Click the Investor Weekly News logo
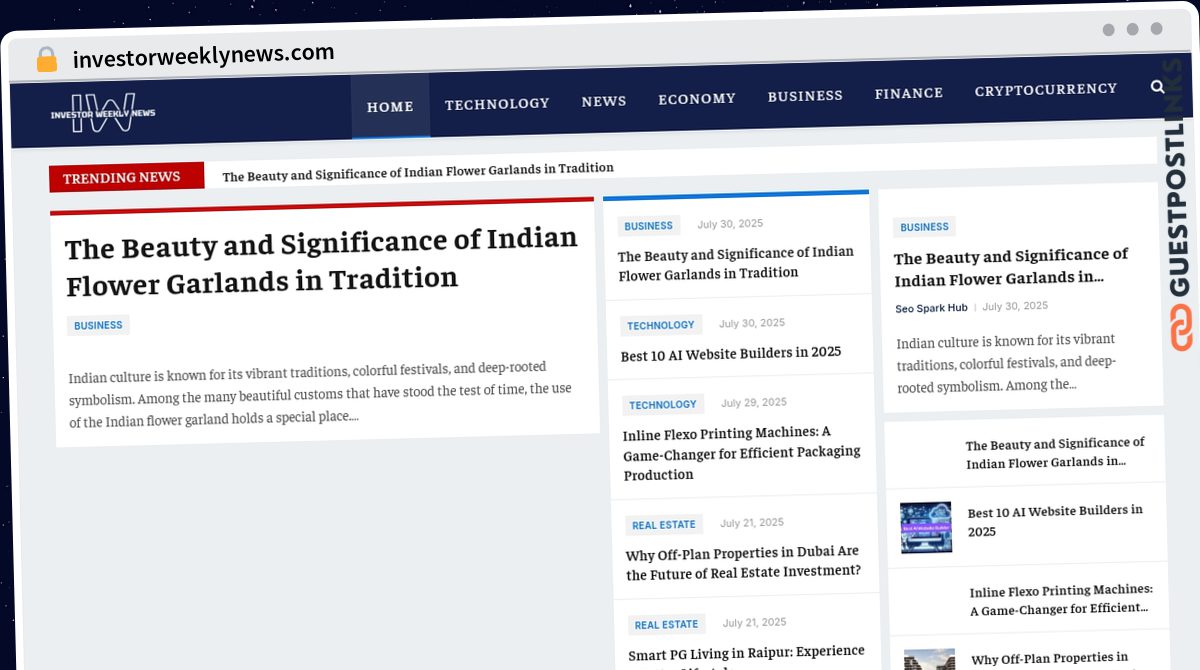1200x670 pixels. point(103,113)
